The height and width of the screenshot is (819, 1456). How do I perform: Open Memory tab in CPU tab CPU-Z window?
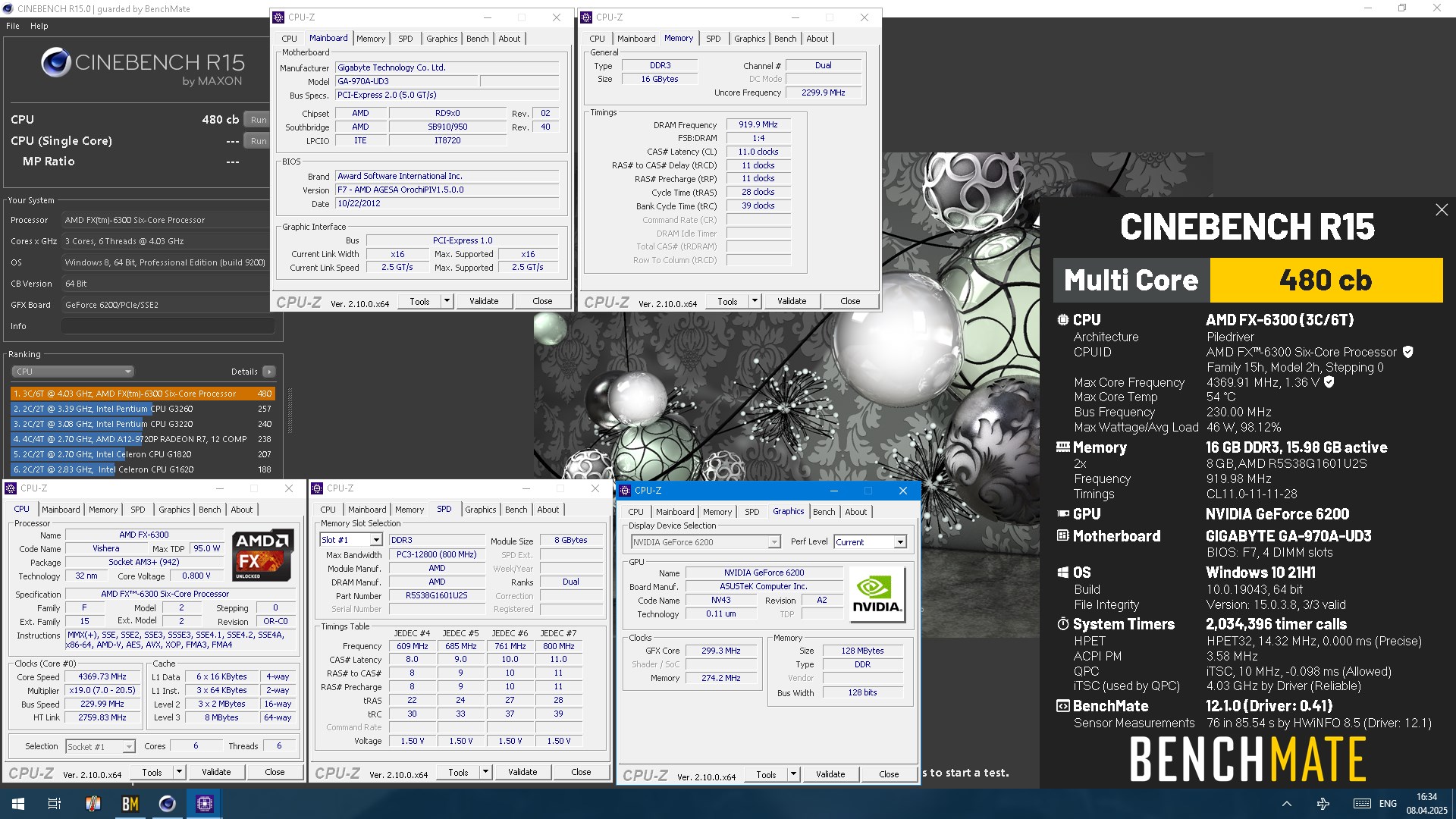[103, 510]
